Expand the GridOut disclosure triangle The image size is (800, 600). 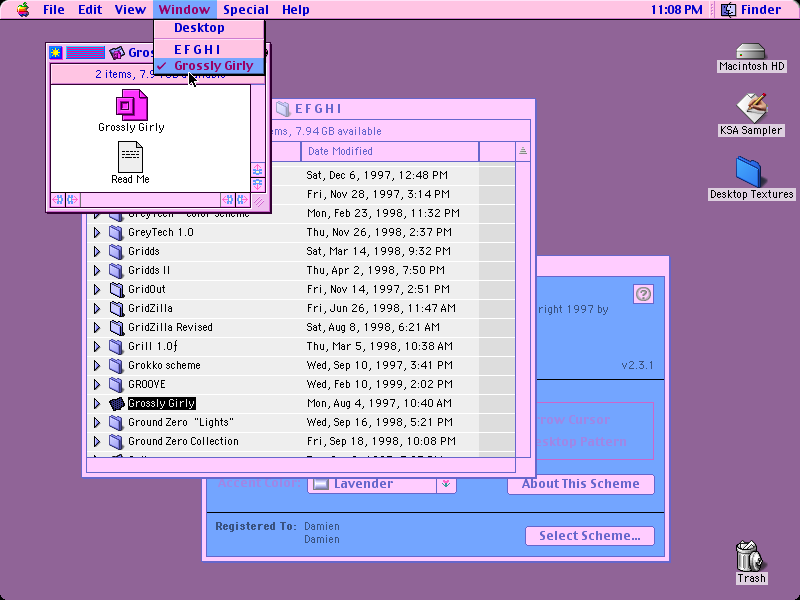(97, 290)
